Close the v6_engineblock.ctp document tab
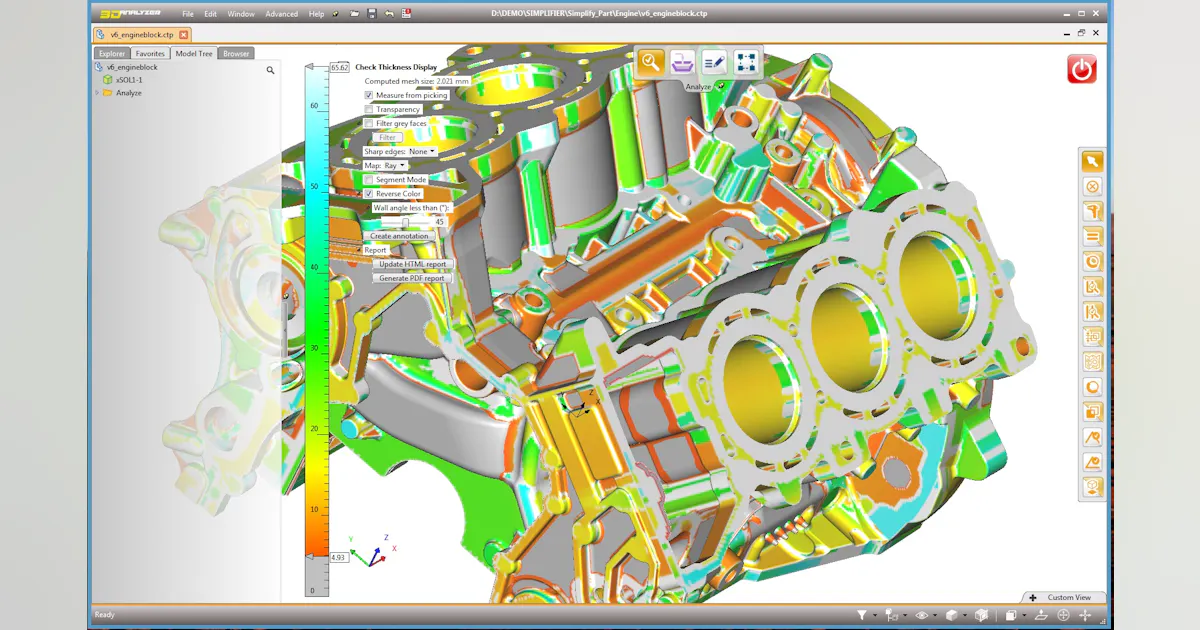Image resolution: width=1200 pixels, height=630 pixels. (183, 35)
